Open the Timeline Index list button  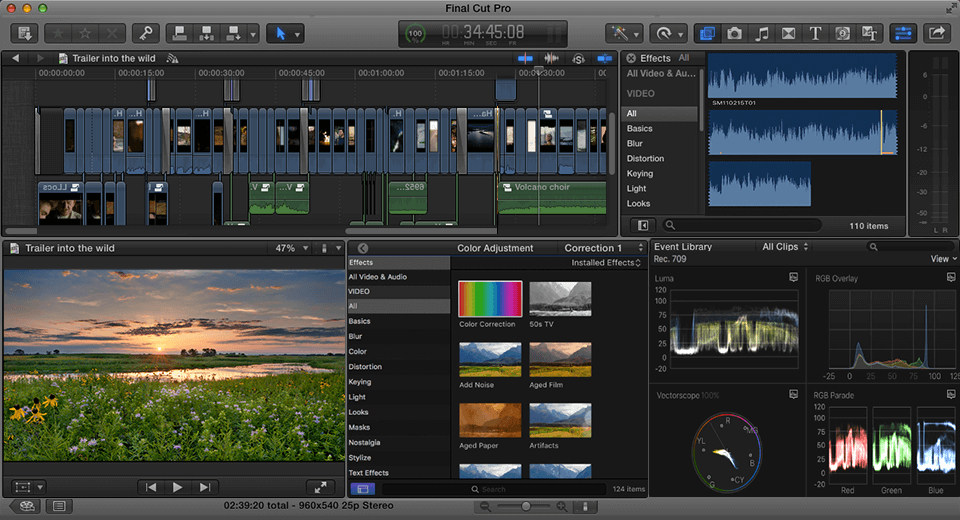(x=59, y=506)
